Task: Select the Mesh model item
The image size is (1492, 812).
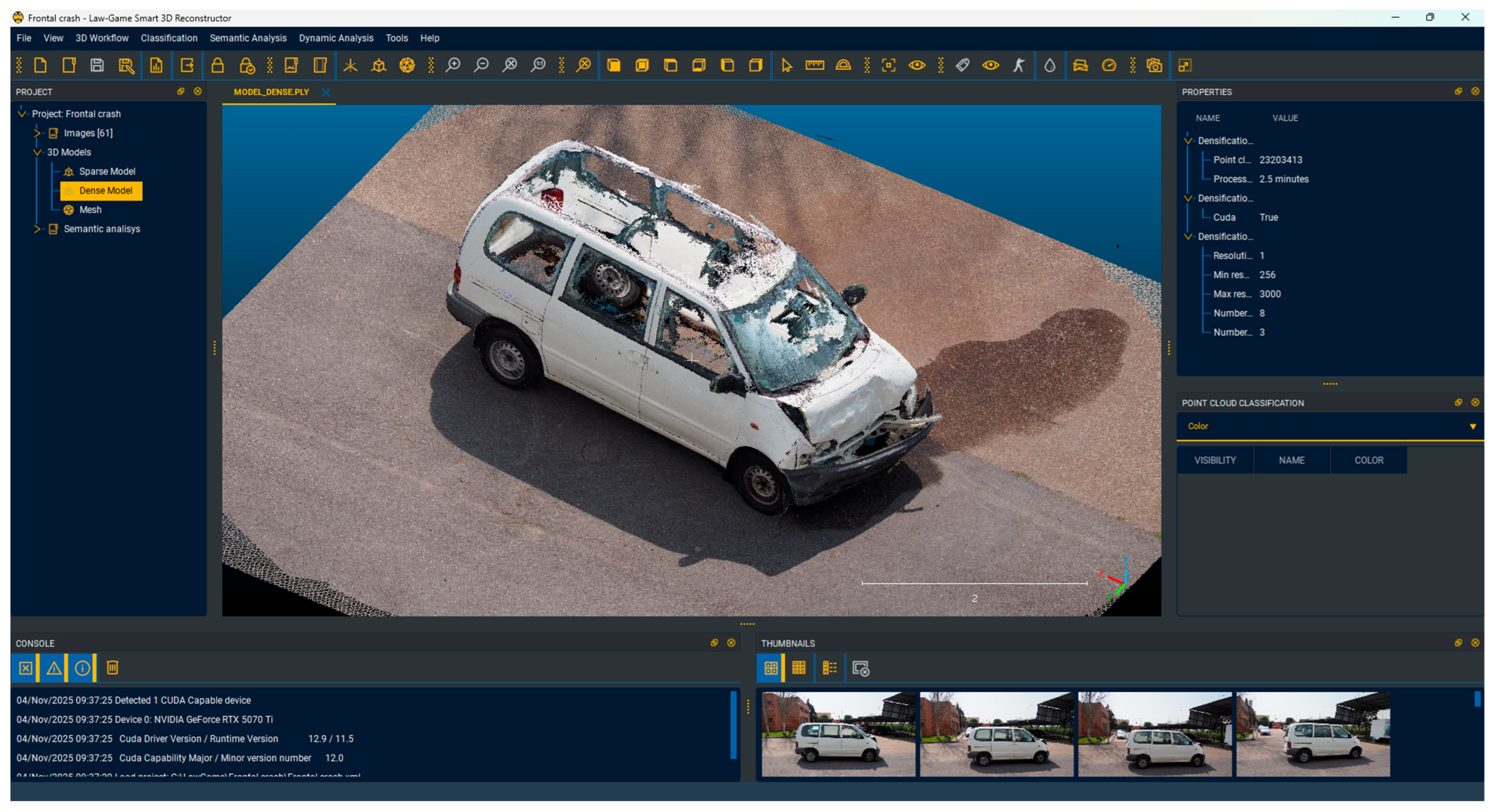Action: coord(90,209)
